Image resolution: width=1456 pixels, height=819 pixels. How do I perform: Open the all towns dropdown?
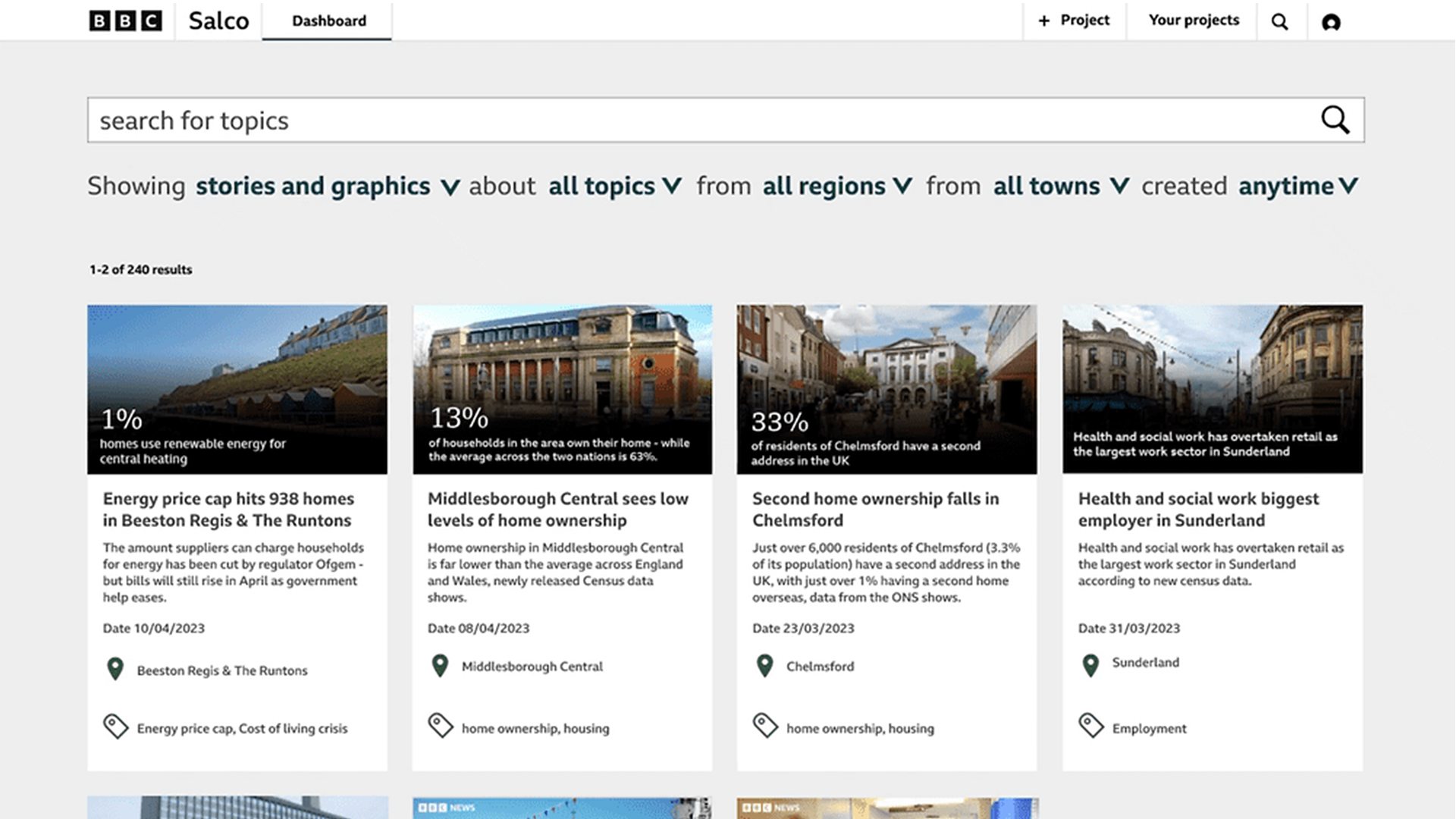1047,186
